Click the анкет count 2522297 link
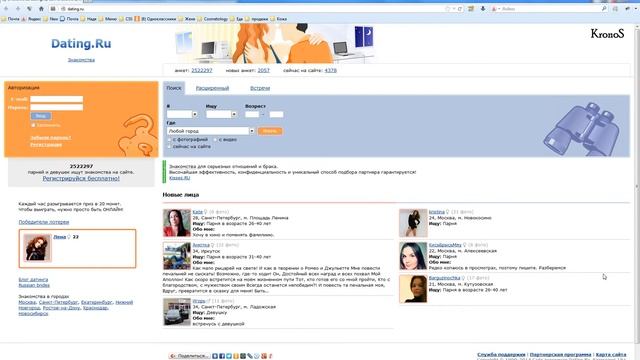The image size is (640, 360). (202, 70)
